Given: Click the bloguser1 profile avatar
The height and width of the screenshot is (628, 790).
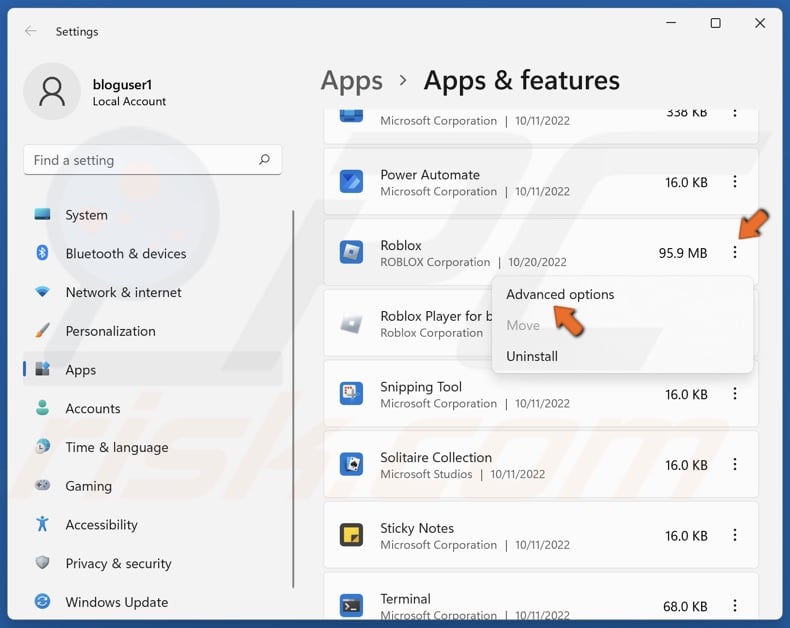Looking at the screenshot, I should (52, 91).
